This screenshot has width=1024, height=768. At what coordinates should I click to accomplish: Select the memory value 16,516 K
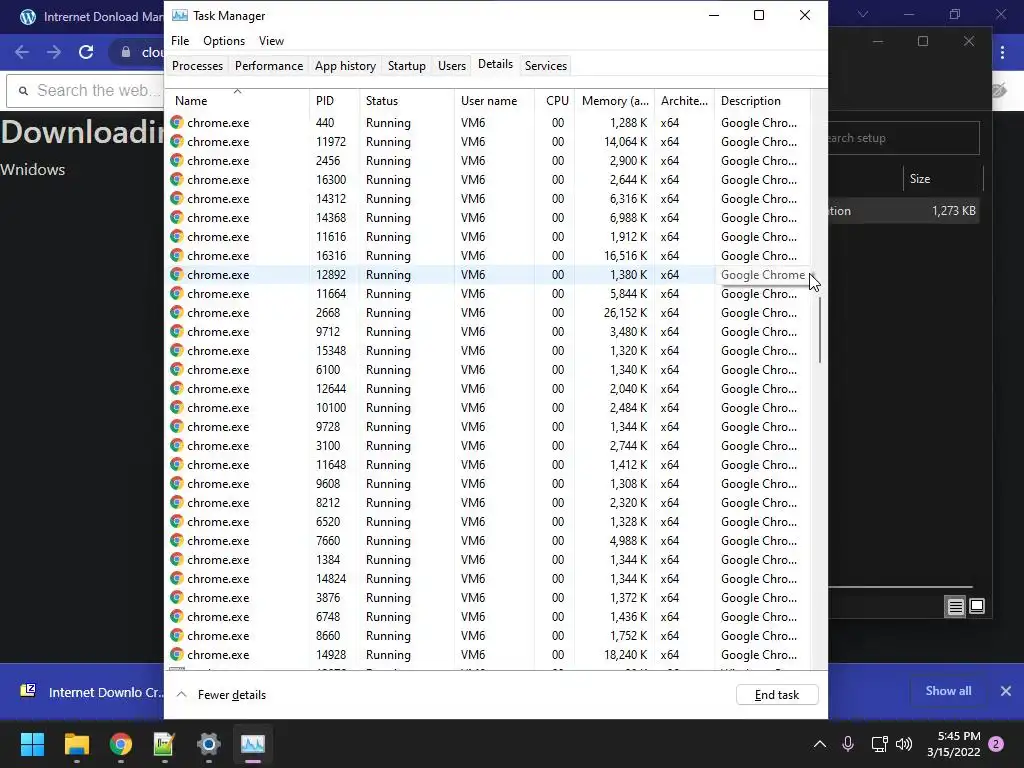point(625,256)
